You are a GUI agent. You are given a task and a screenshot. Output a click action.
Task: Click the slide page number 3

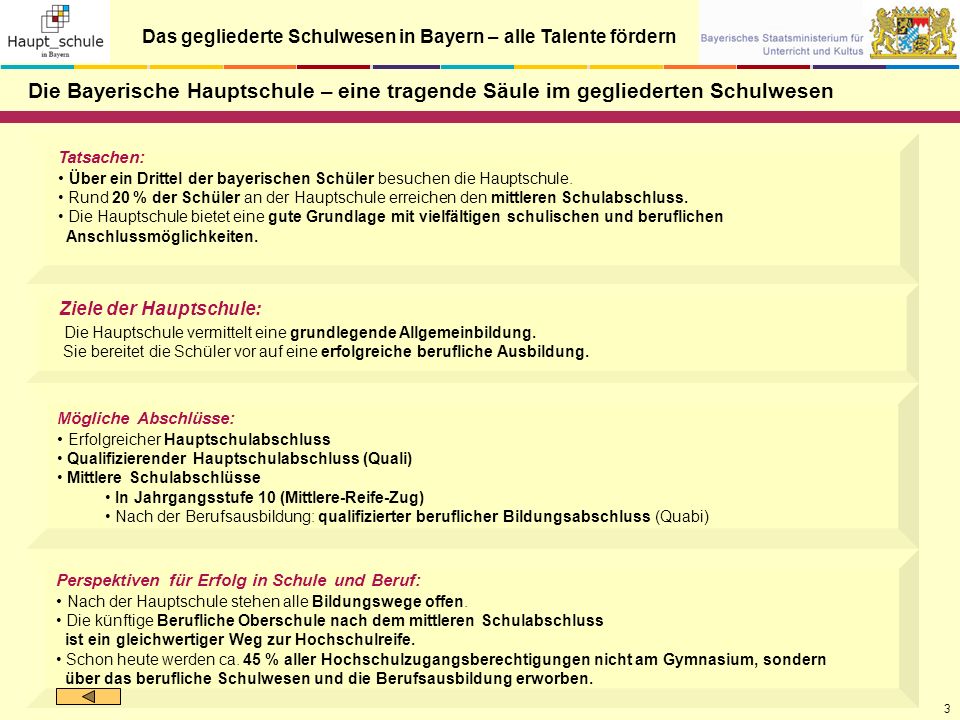[x=947, y=708]
